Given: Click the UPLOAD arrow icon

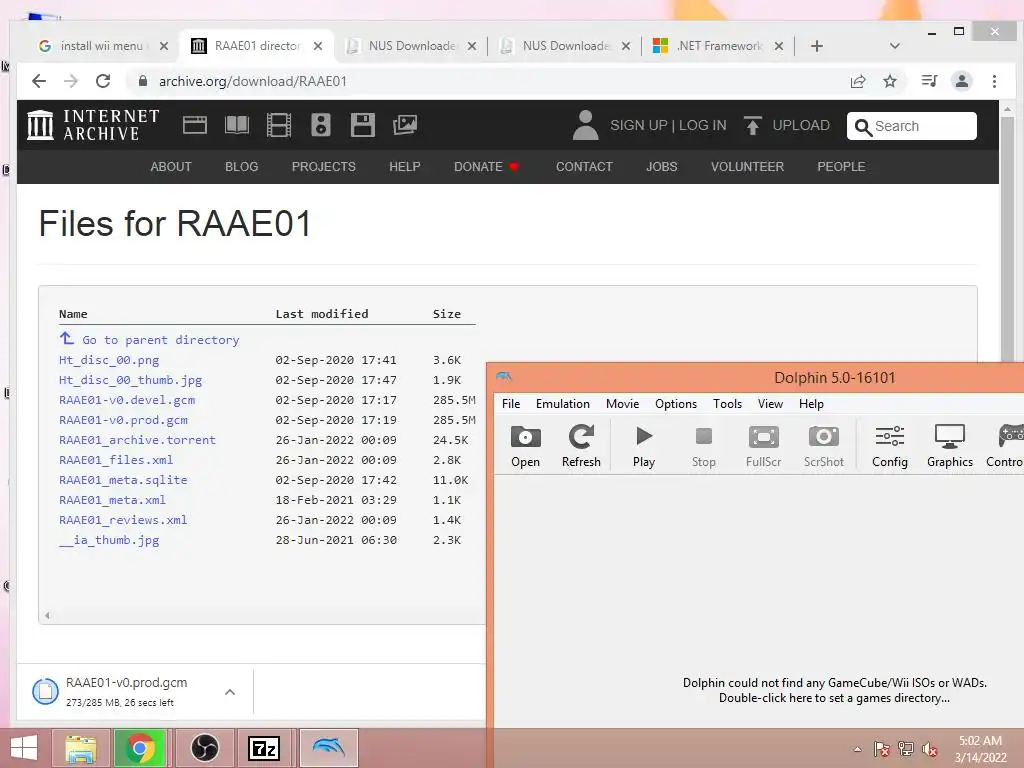Looking at the screenshot, I should click(752, 125).
